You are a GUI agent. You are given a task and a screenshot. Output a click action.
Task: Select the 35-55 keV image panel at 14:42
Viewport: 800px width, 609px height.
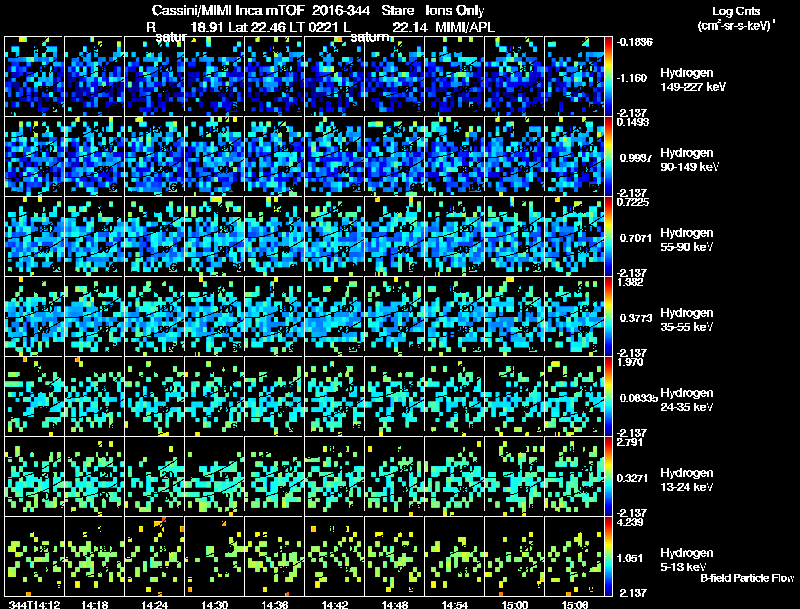[x=335, y=316]
